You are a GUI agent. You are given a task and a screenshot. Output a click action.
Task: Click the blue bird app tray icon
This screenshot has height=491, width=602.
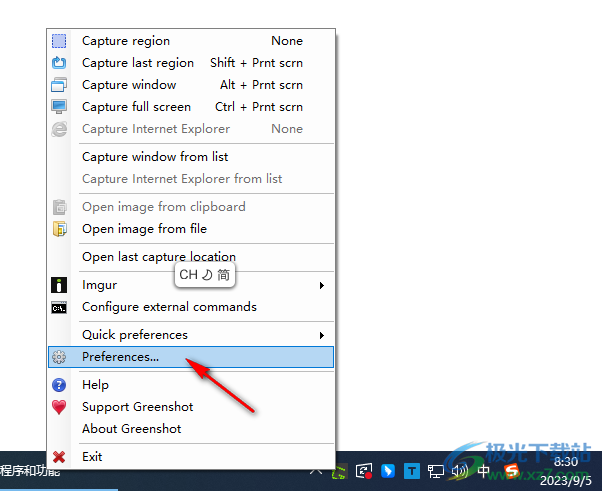(388, 471)
